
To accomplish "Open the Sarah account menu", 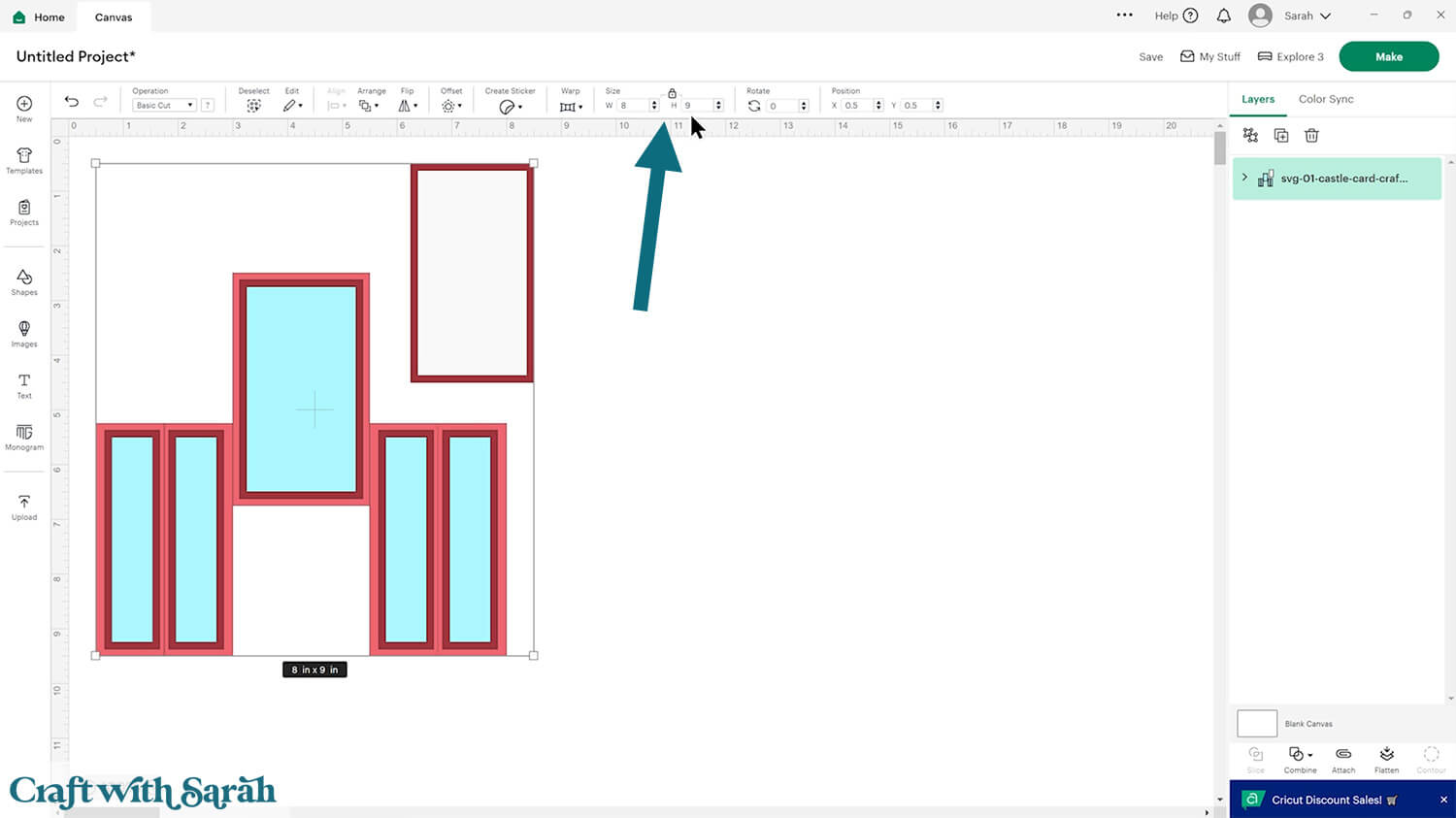I will coord(1290,16).
